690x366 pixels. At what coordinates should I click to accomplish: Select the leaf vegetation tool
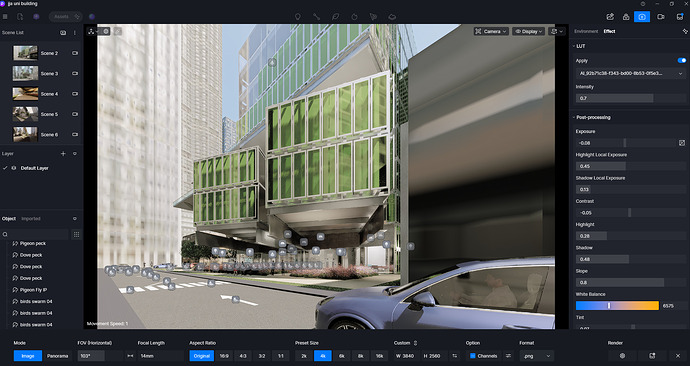click(x=335, y=17)
